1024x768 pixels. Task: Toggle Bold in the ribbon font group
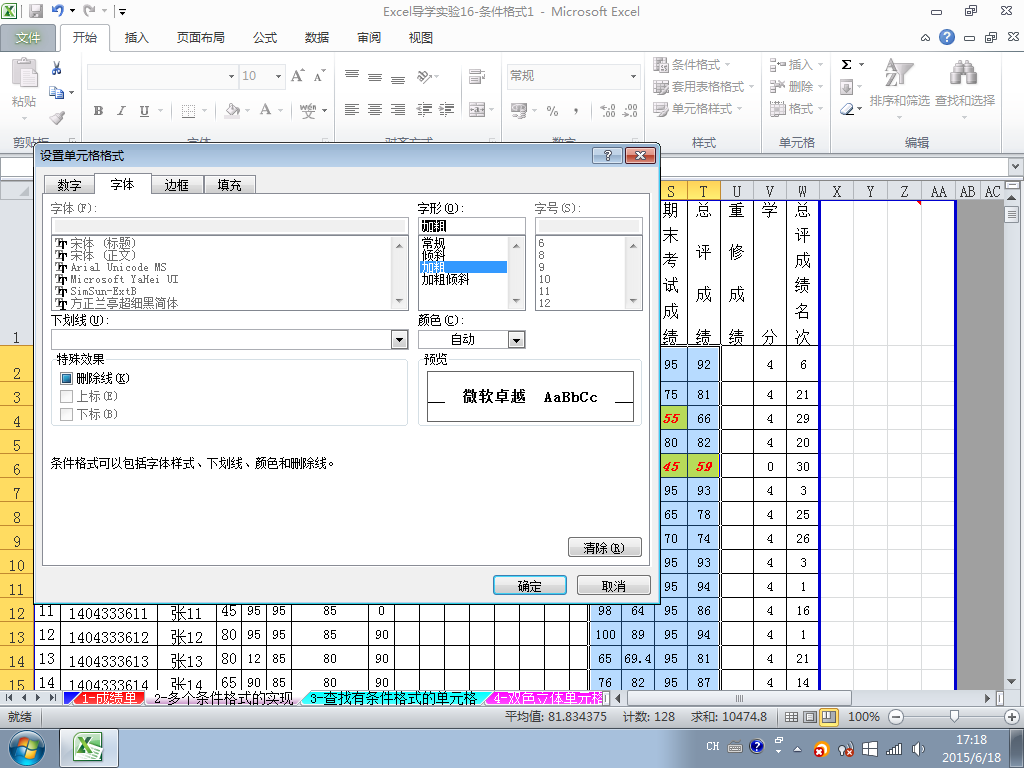click(x=98, y=111)
